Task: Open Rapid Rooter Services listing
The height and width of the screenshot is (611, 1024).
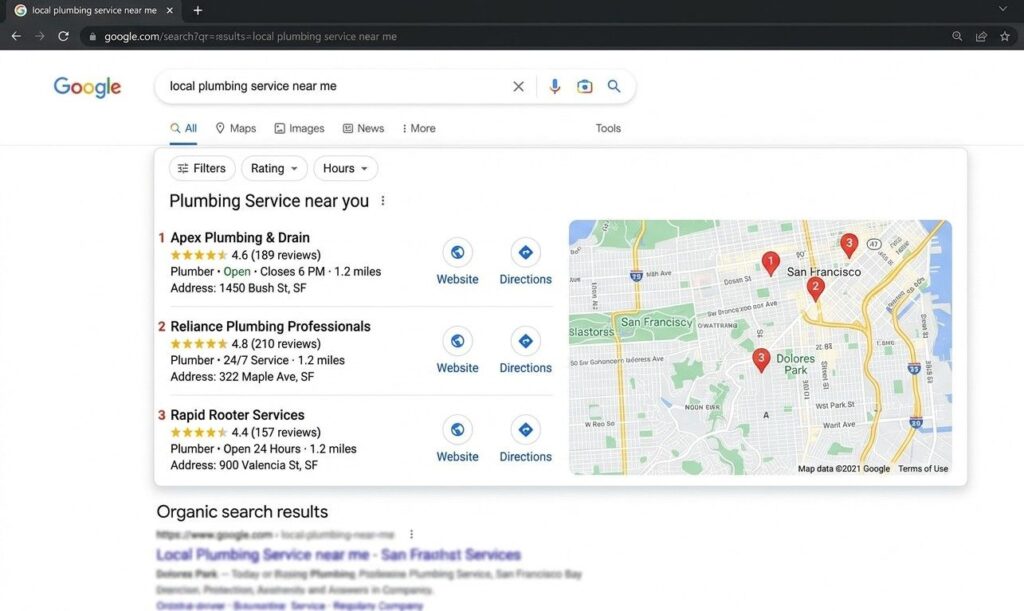Action: click(237, 415)
